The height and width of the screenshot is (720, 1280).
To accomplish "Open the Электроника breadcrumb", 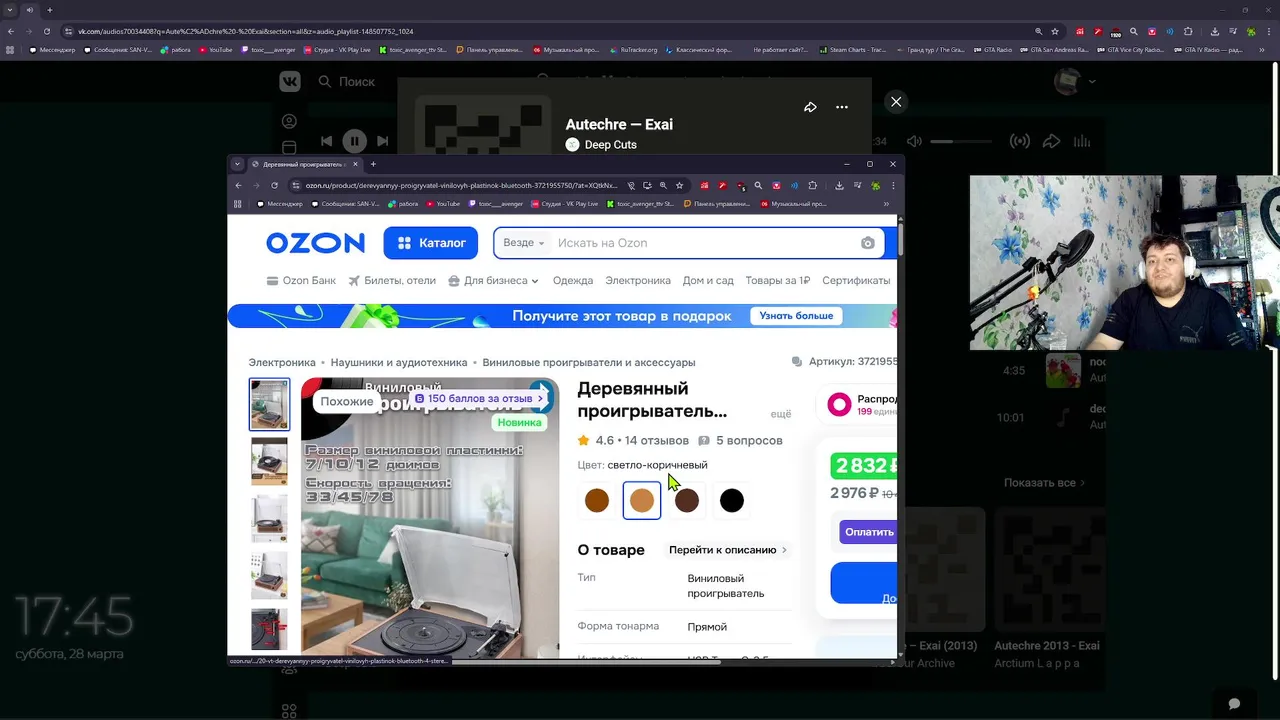I will pos(282,362).
